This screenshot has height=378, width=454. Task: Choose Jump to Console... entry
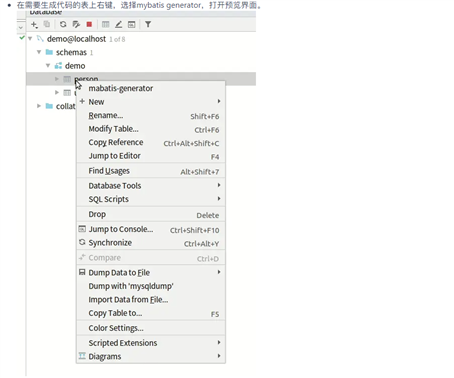click(x=151, y=229)
